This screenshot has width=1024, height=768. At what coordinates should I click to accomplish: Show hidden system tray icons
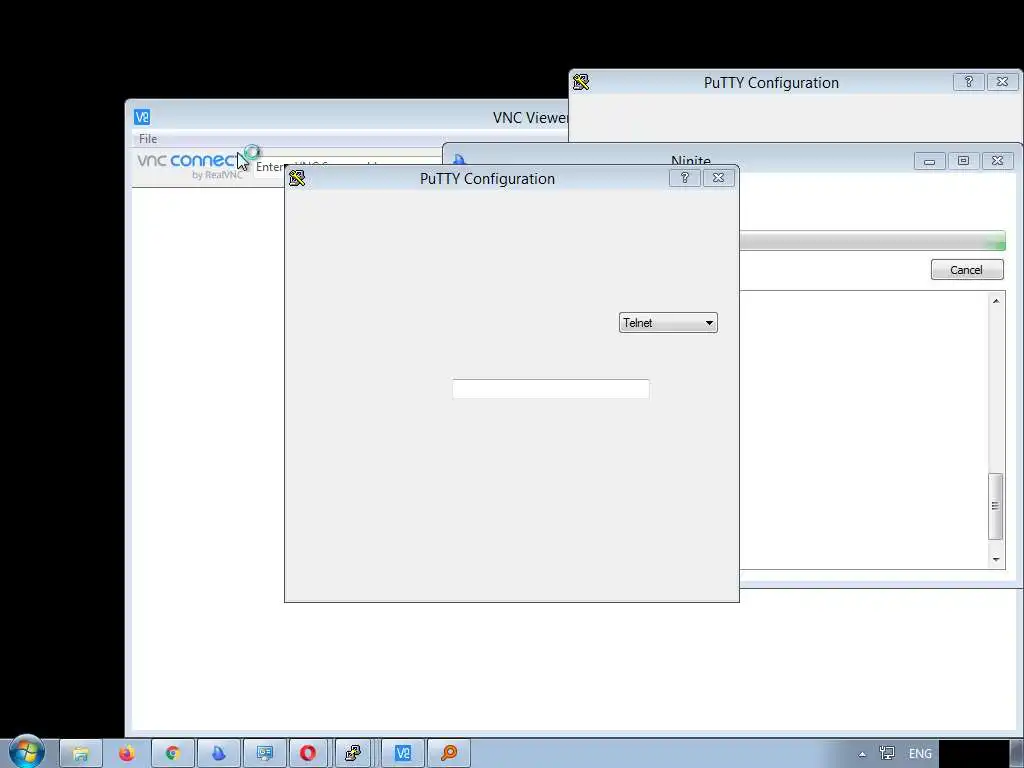pos(863,754)
